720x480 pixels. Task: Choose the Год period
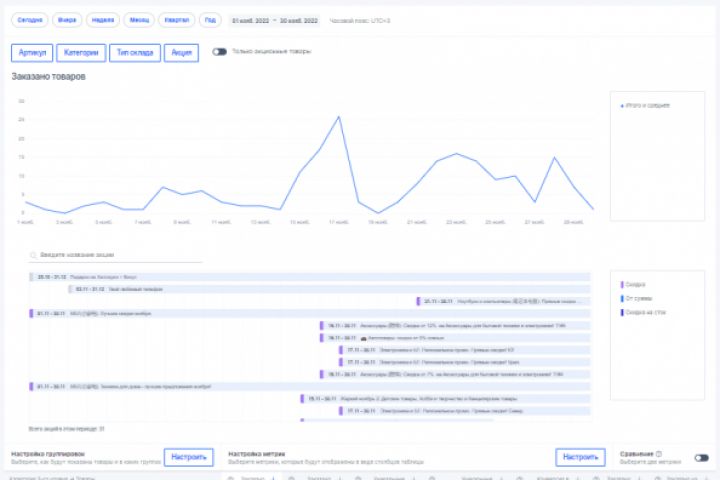point(210,20)
